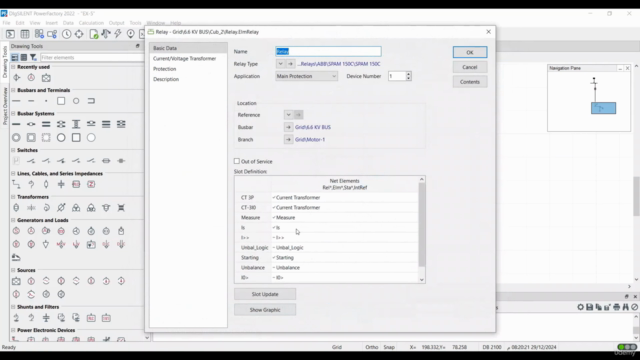Click the large square busbar system icon

tap(76, 138)
